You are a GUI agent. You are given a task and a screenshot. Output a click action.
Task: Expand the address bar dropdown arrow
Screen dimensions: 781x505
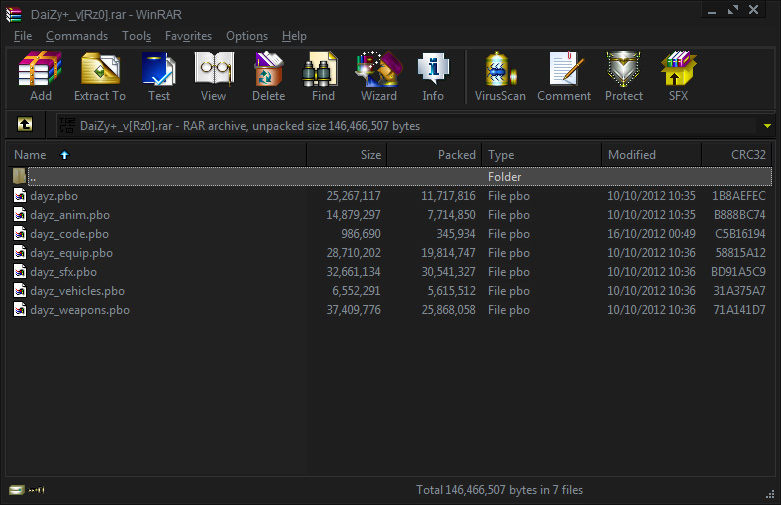click(x=767, y=126)
